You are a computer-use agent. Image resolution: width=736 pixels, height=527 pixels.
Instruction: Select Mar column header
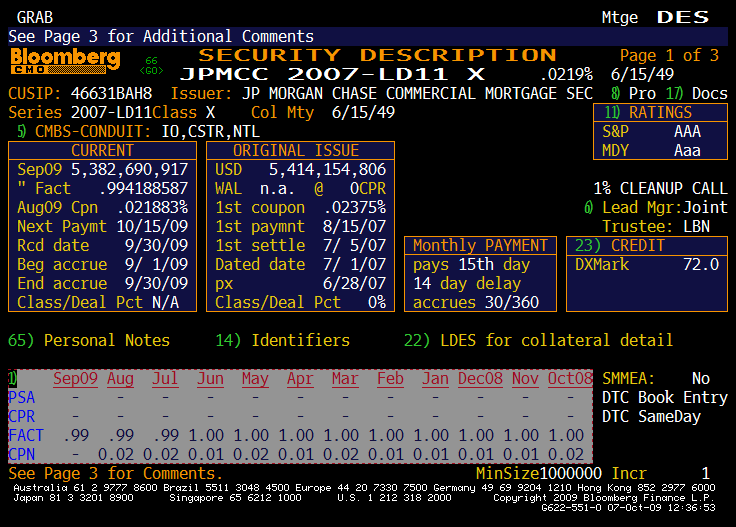coord(345,378)
